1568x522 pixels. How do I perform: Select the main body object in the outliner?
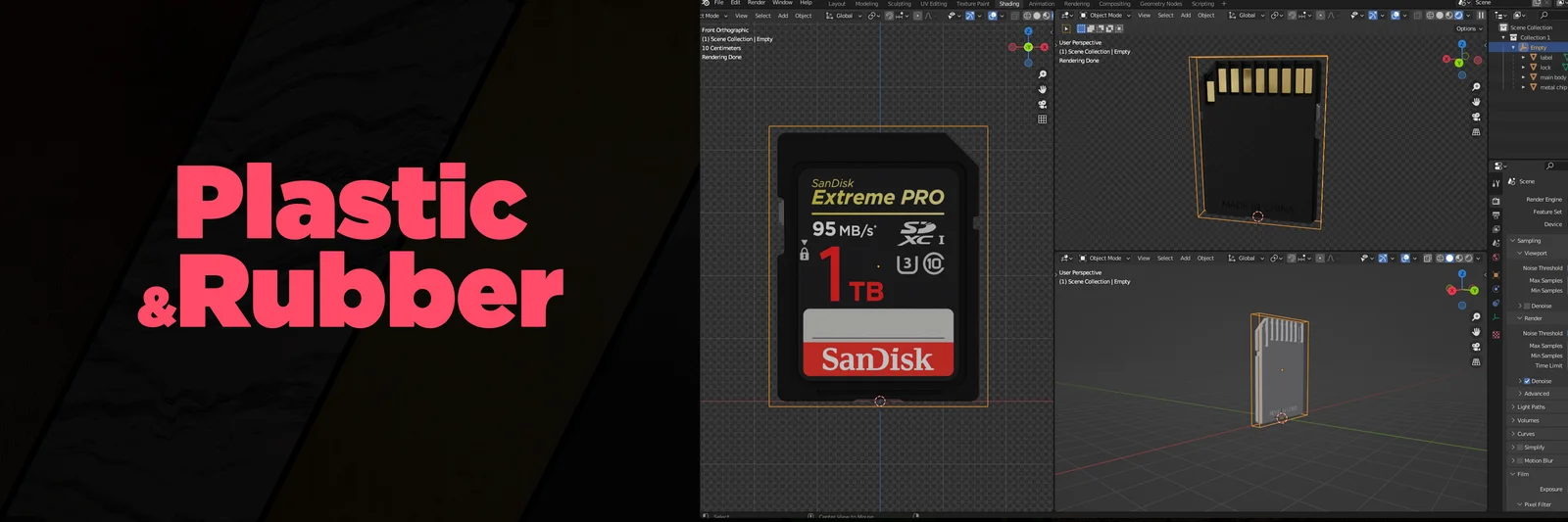[1553, 77]
